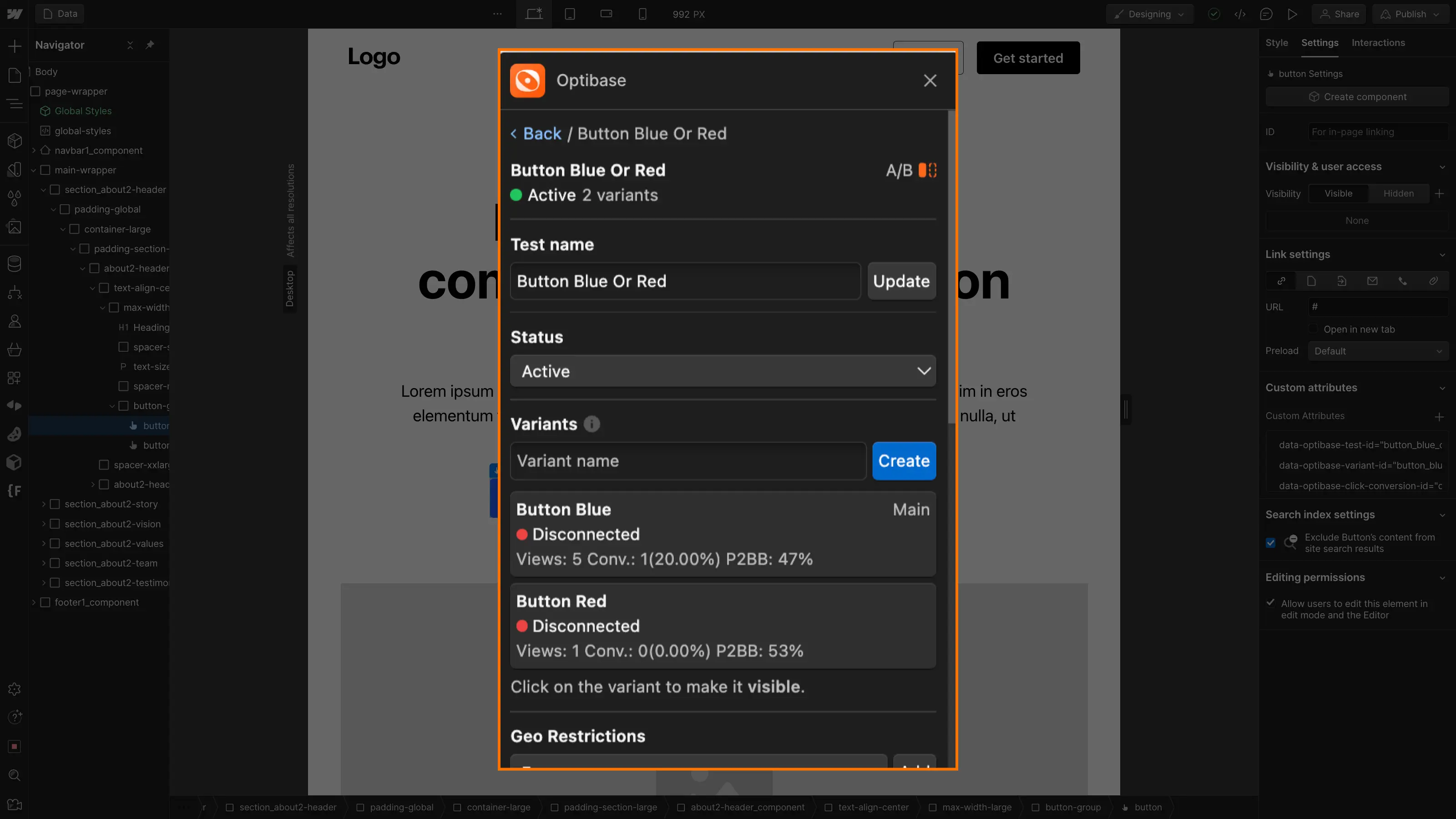The image size is (1456, 819).
Task: Switch to the tablet breakpoint icon
Action: (570, 14)
